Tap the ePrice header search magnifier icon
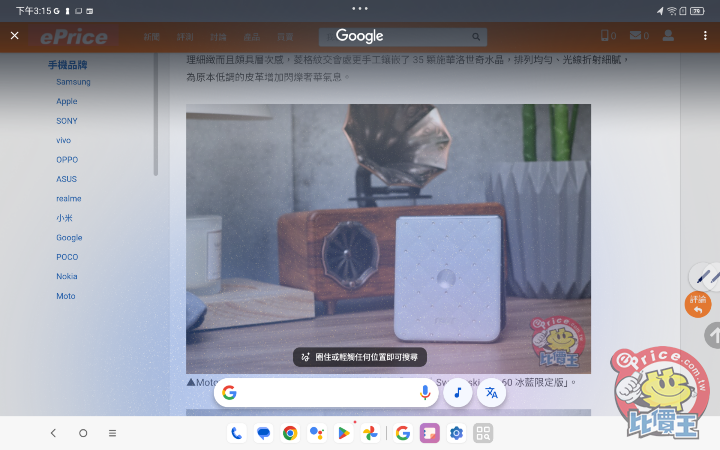The width and height of the screenshot is (720, 450). (x=476, y=37)
